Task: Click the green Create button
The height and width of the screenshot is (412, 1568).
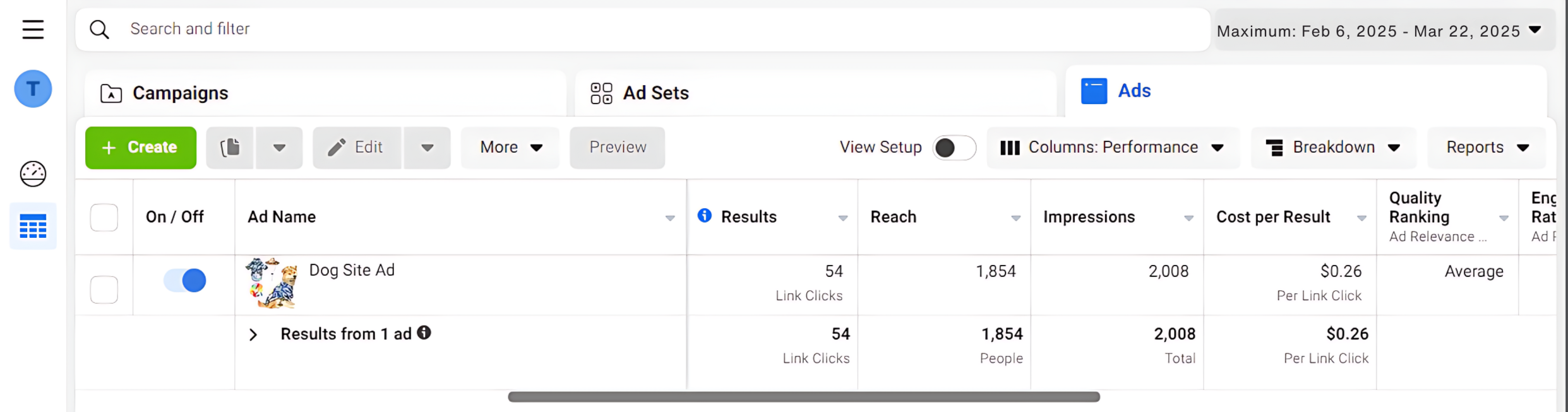Action: (x=141, y=148)
